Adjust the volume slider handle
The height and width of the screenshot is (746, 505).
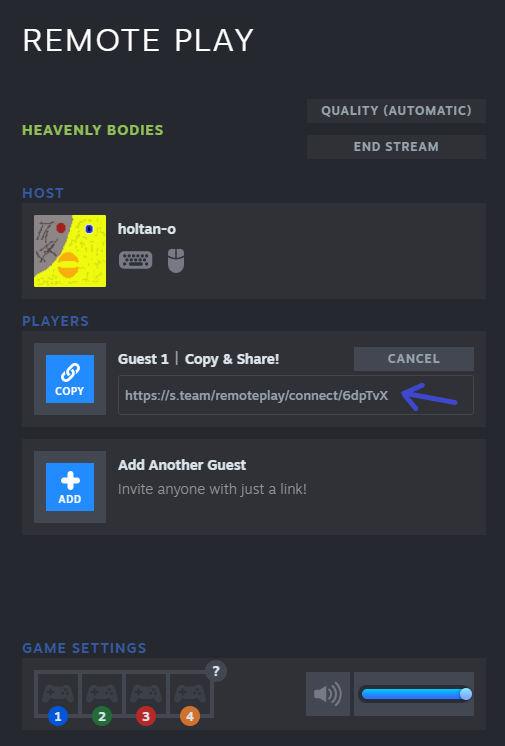point(465,694)
